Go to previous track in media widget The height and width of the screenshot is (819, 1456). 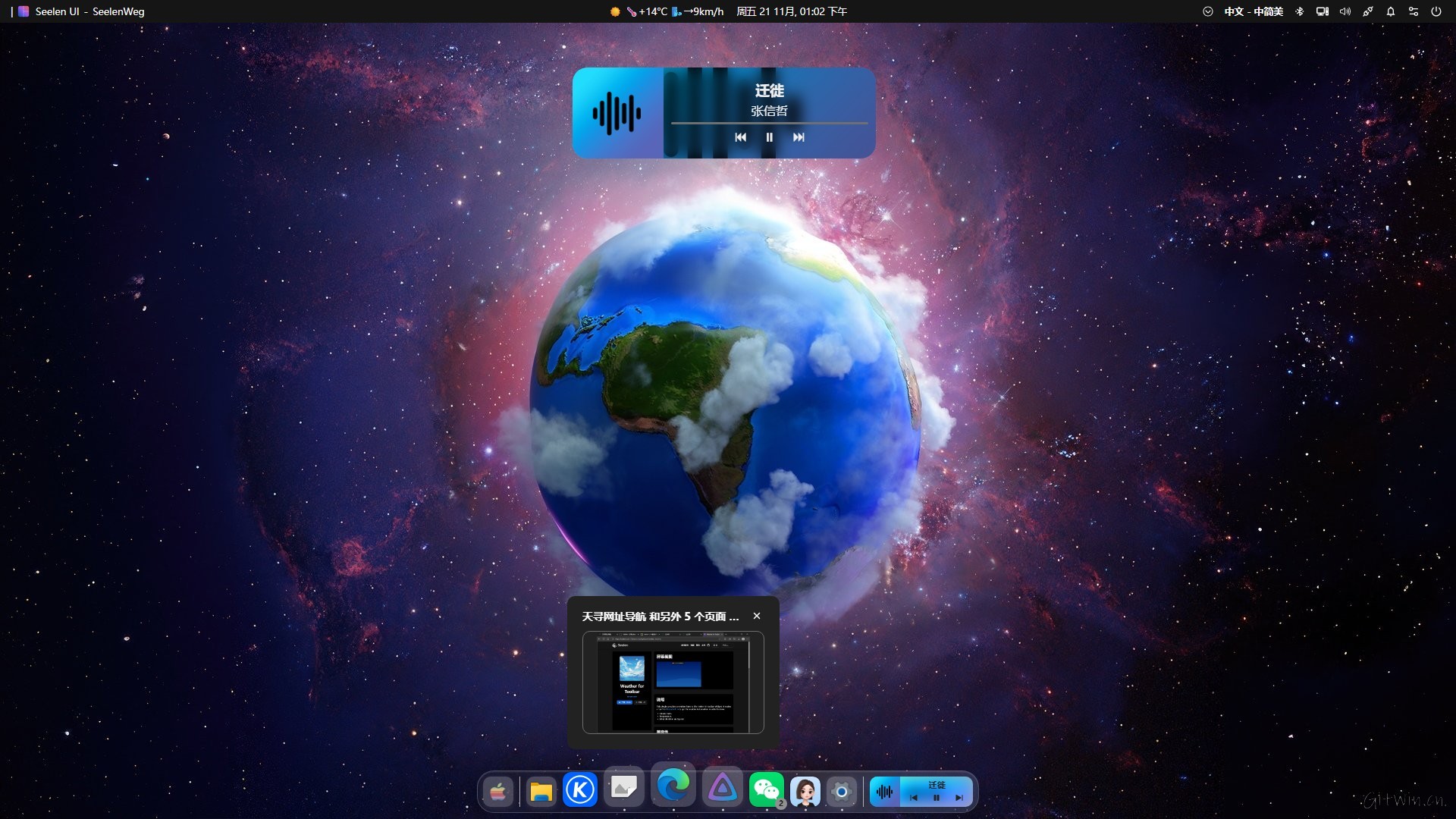click(x=740, y=137)
